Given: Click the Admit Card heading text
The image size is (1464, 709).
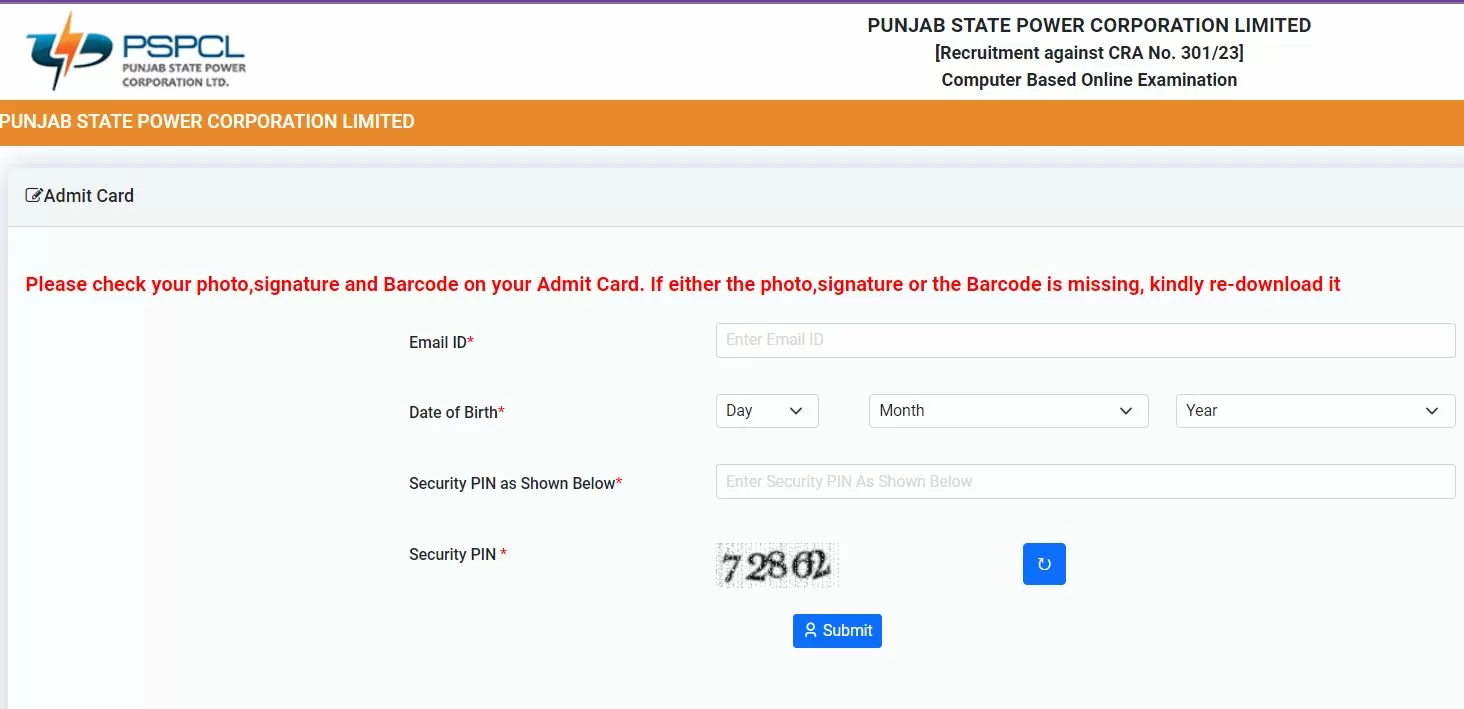Looking at the screenshot, I should (89, 196).
